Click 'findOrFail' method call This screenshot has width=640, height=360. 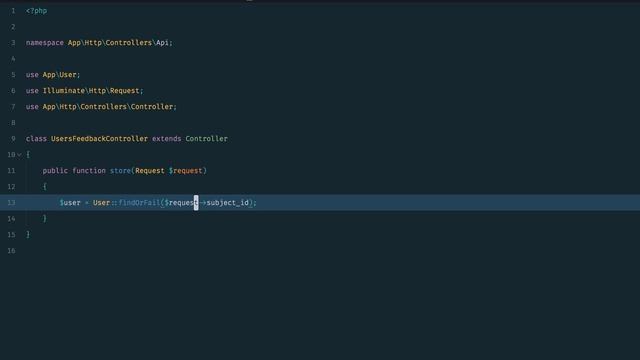click(139, 203)
